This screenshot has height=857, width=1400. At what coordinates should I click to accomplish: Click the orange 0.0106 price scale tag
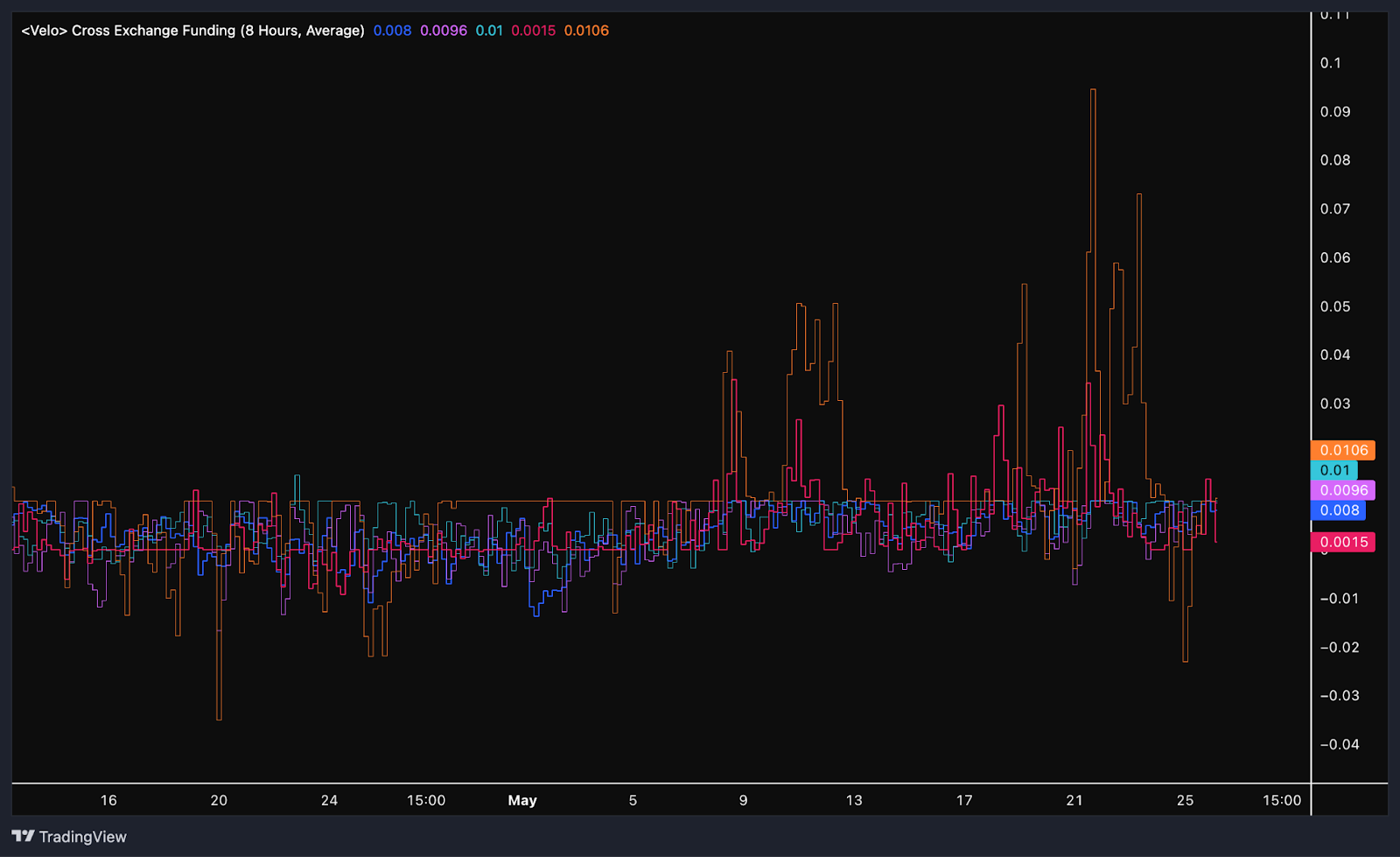pyautogui.click(x=1343, y=450)
